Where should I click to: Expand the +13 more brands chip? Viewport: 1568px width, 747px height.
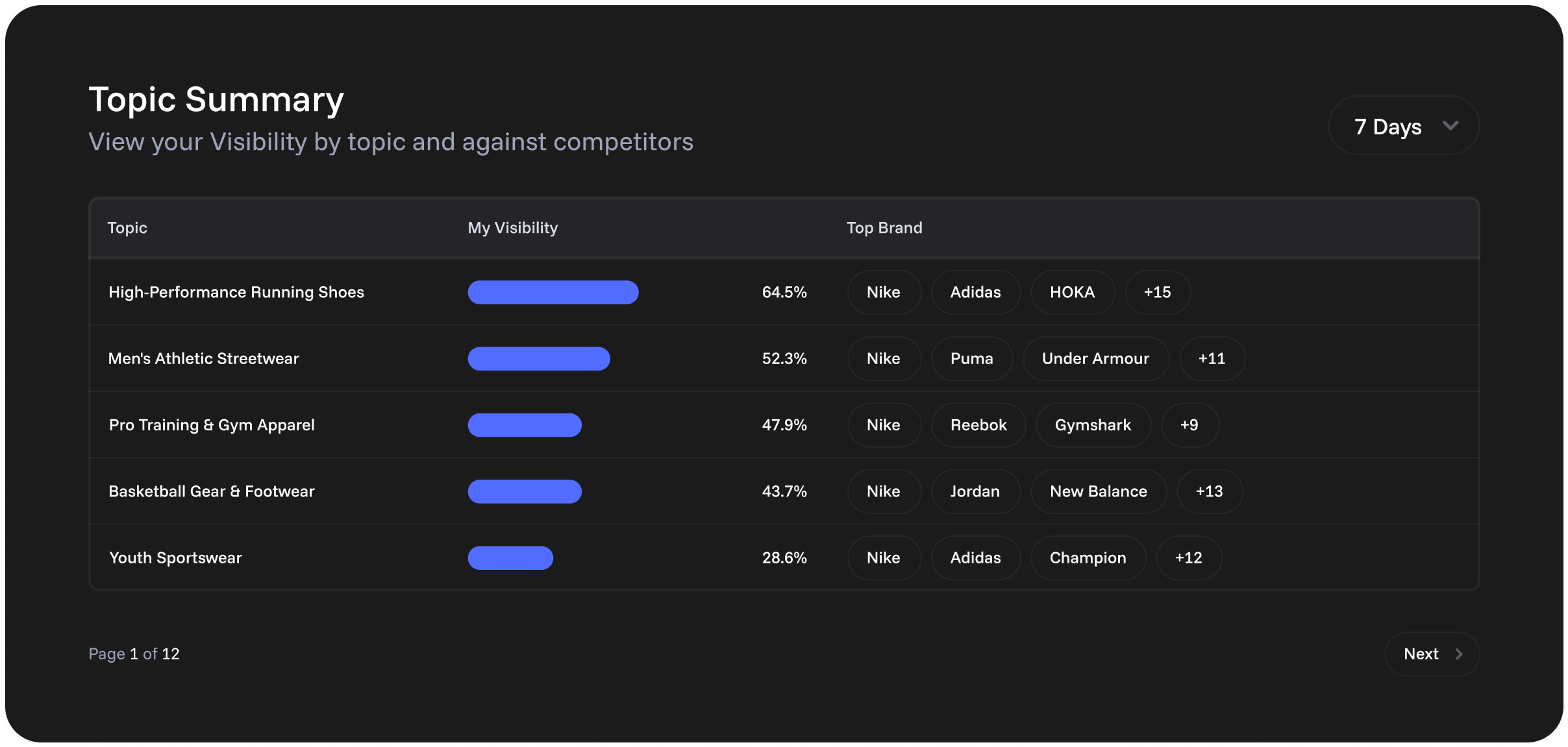click(x=1209, y=492)
